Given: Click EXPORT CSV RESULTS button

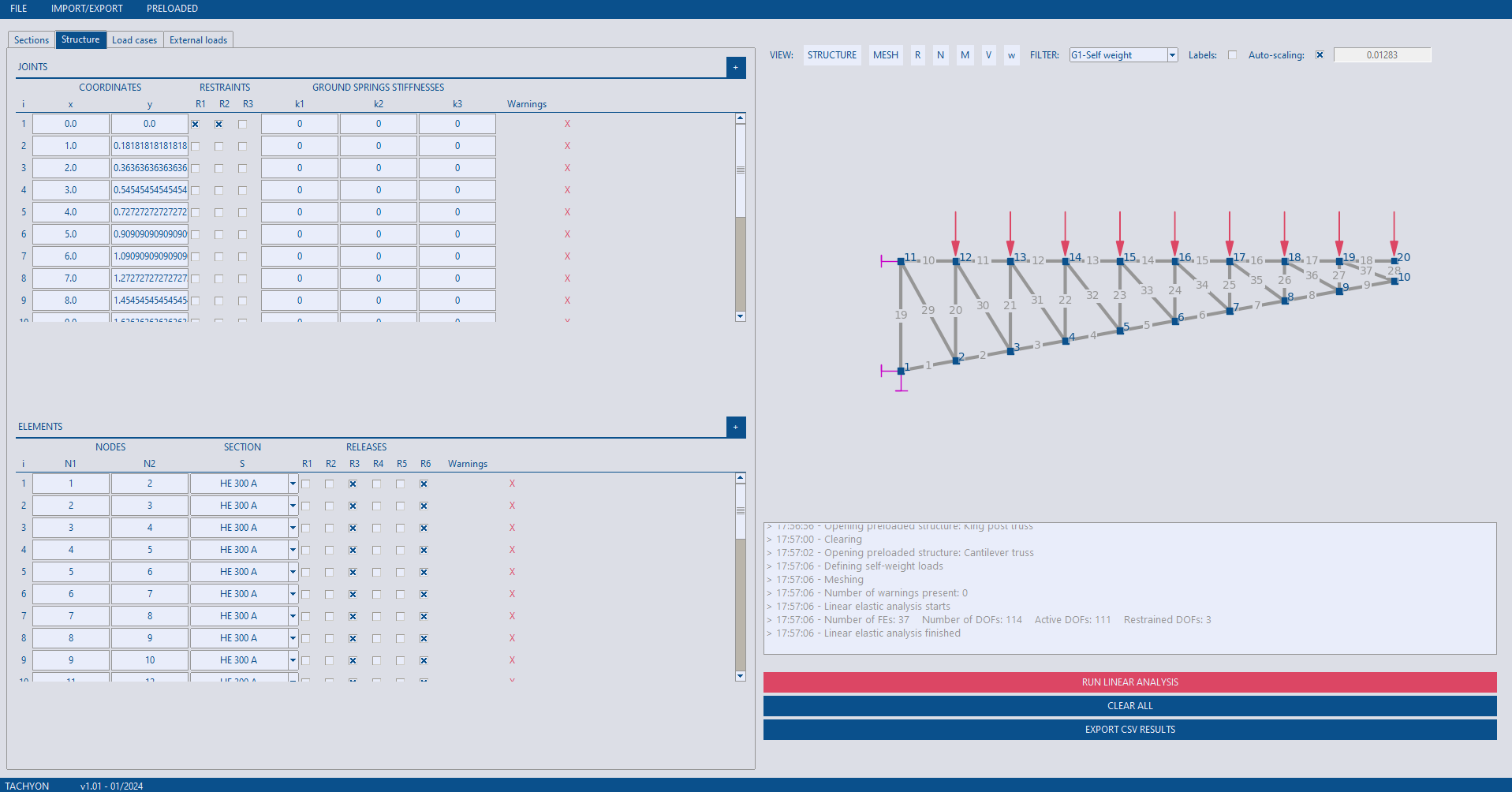Looking at the screenshot, I should 1129,730.
